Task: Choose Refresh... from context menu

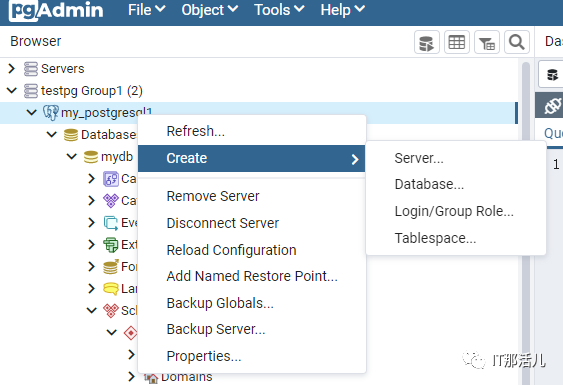Action: 252,131
